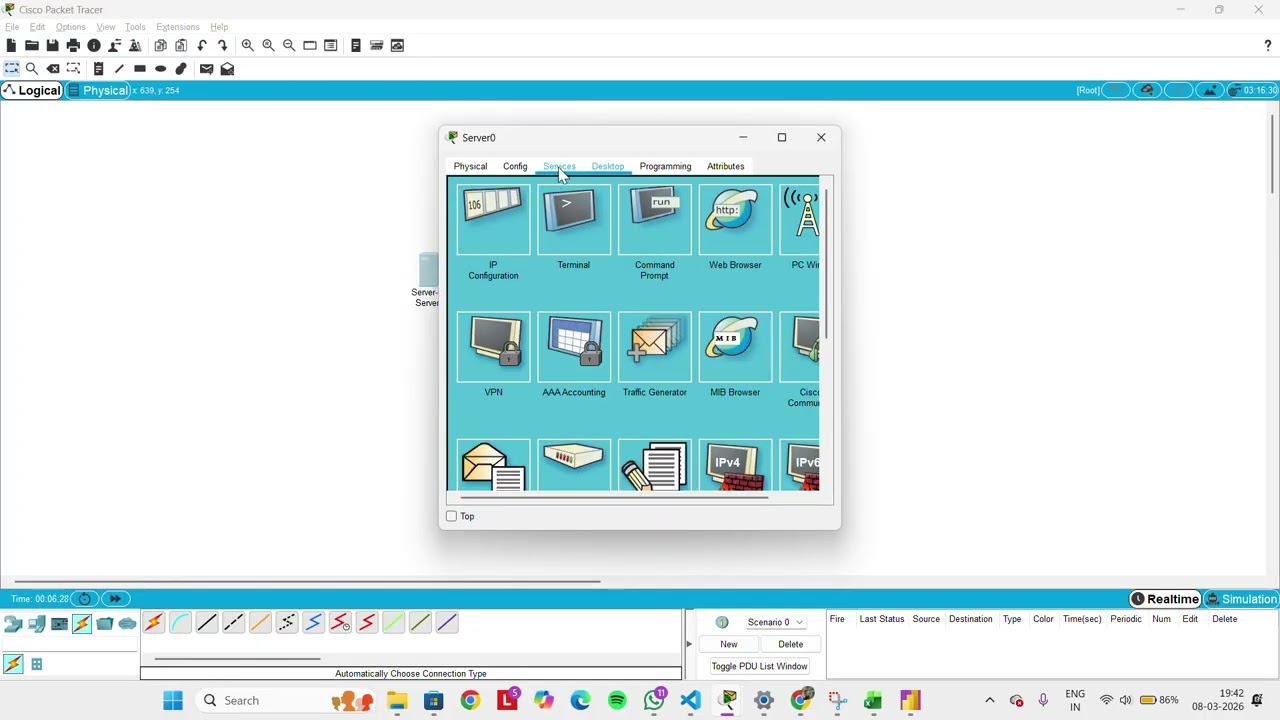Select the copper cross-over dashed cable
This screenshot has width=1280, height=720.
233,623
